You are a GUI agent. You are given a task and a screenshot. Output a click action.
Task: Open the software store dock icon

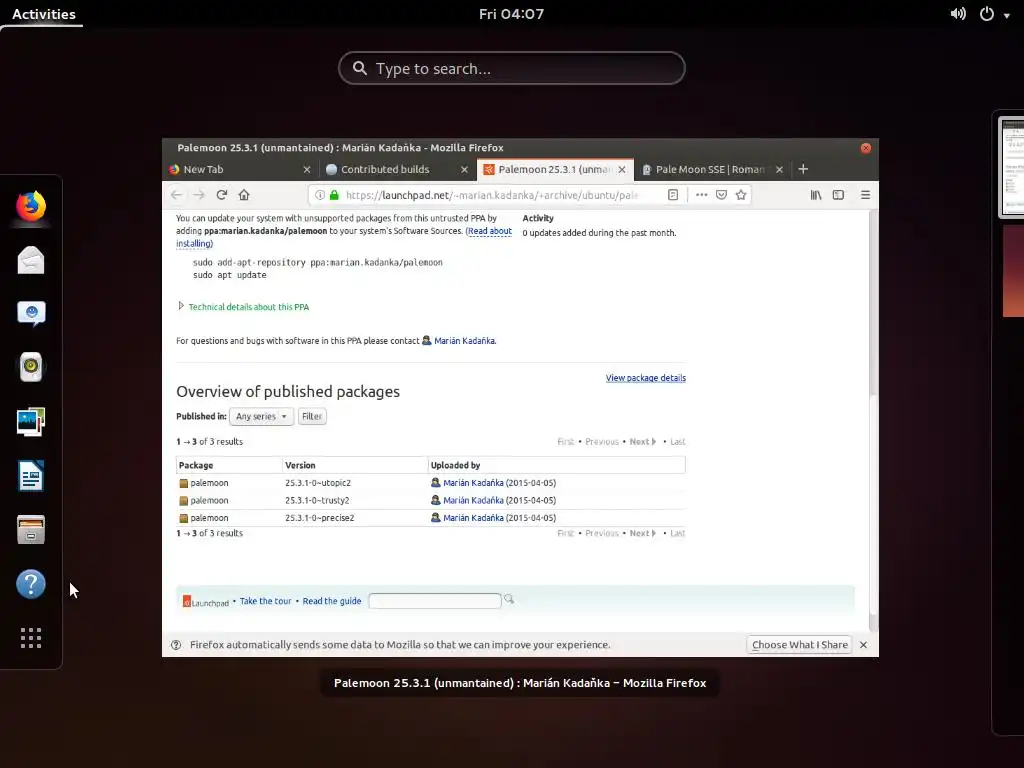pos(31,530)
